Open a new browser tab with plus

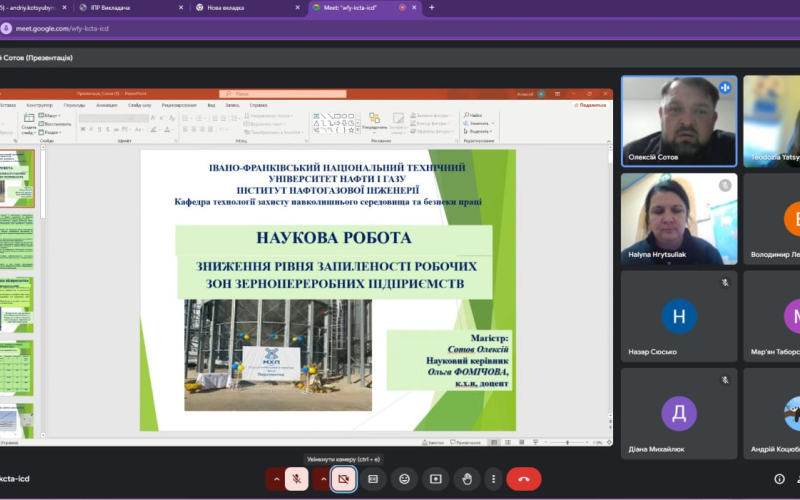[431, 8]
